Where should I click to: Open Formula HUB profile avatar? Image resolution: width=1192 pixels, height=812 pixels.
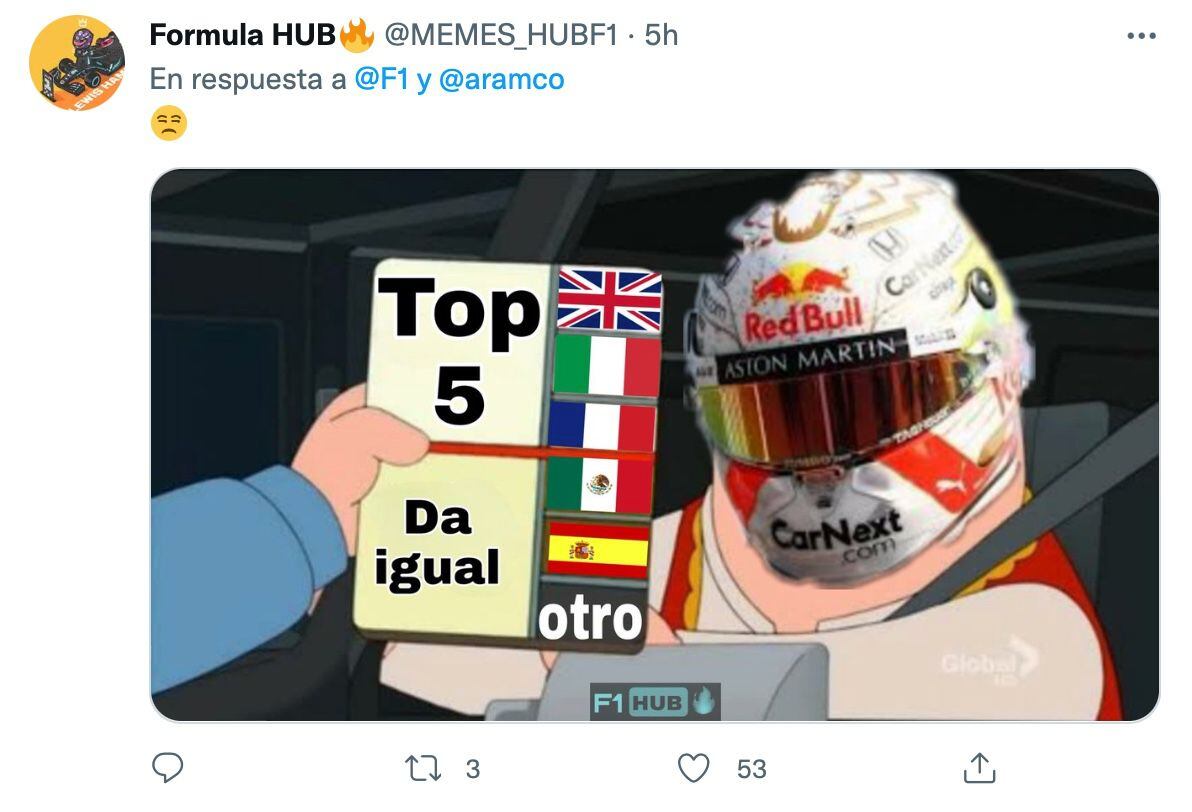77,63
